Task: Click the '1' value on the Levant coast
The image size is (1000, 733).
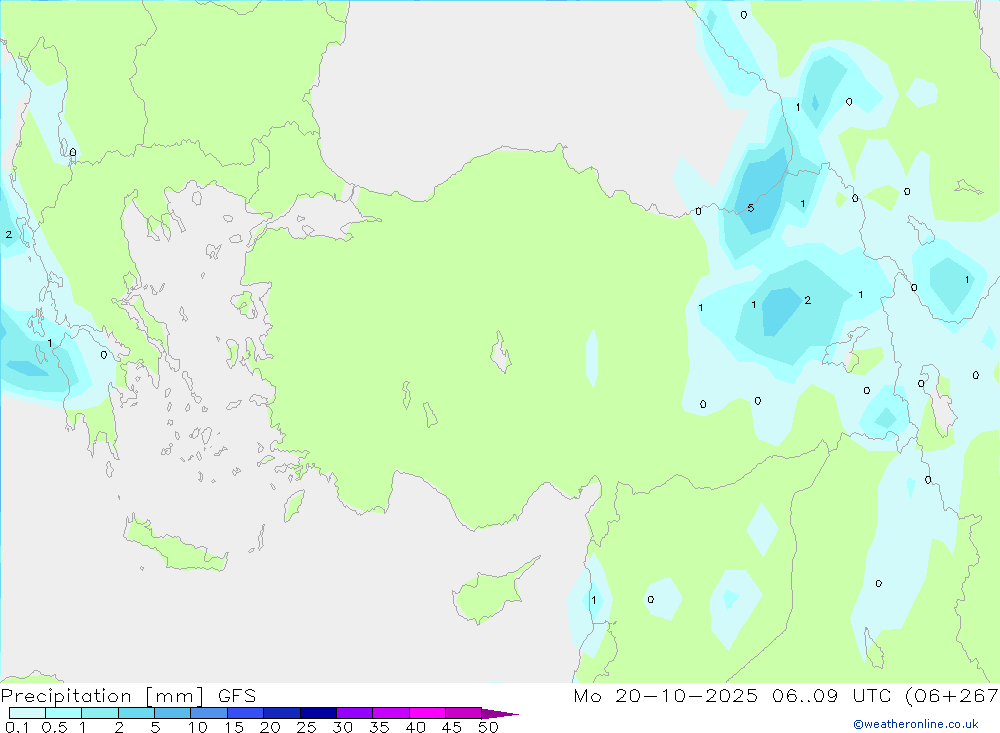Action: [594, 600]
